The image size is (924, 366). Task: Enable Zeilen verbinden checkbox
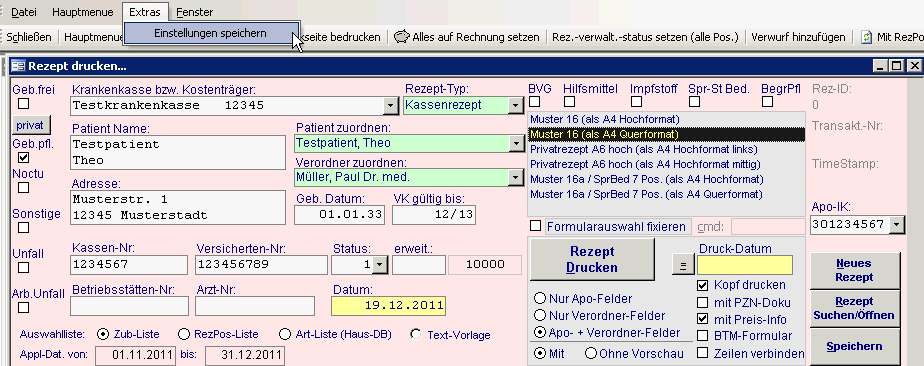[702, 353]
